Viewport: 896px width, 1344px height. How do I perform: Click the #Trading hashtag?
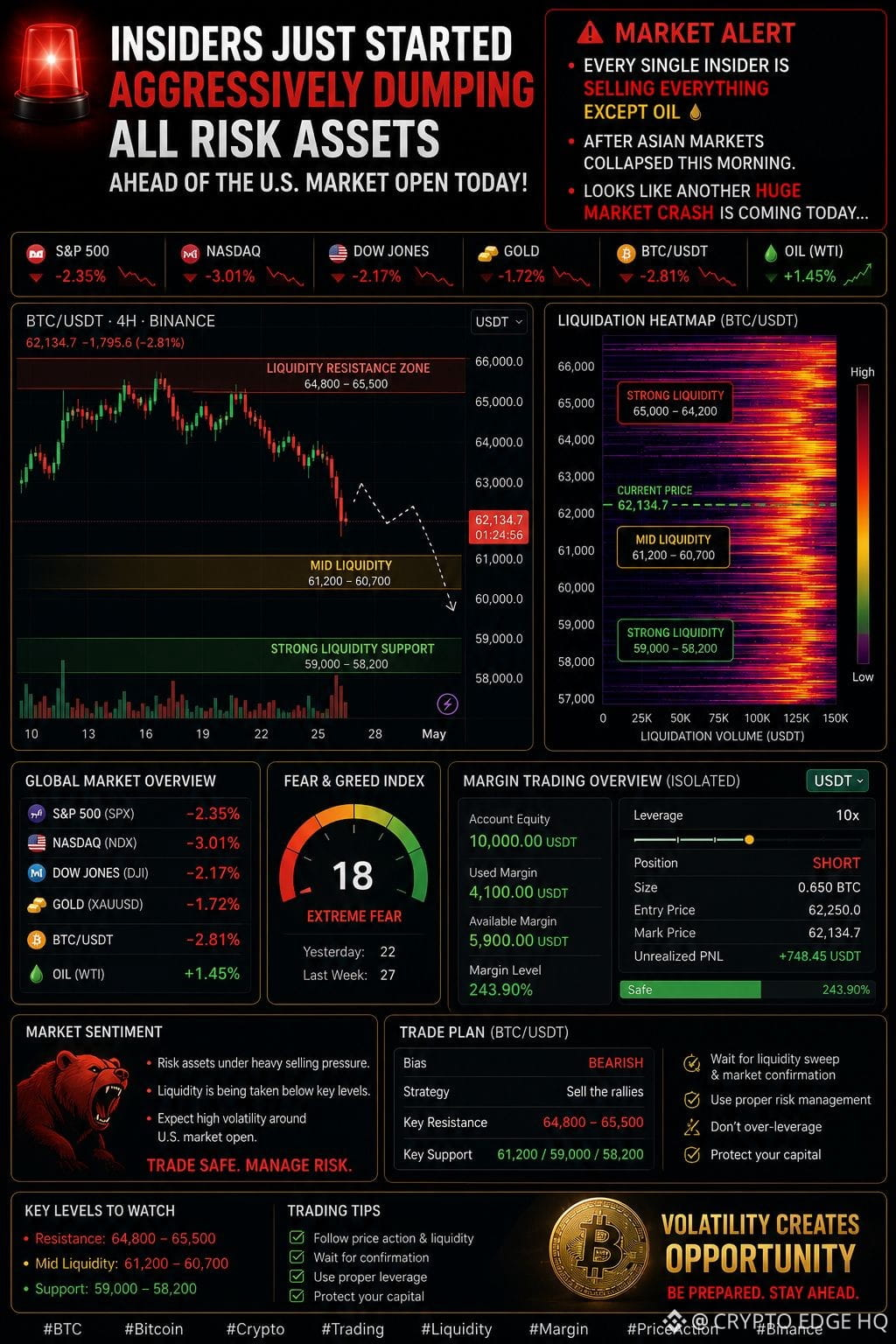tap(353, 1328)
